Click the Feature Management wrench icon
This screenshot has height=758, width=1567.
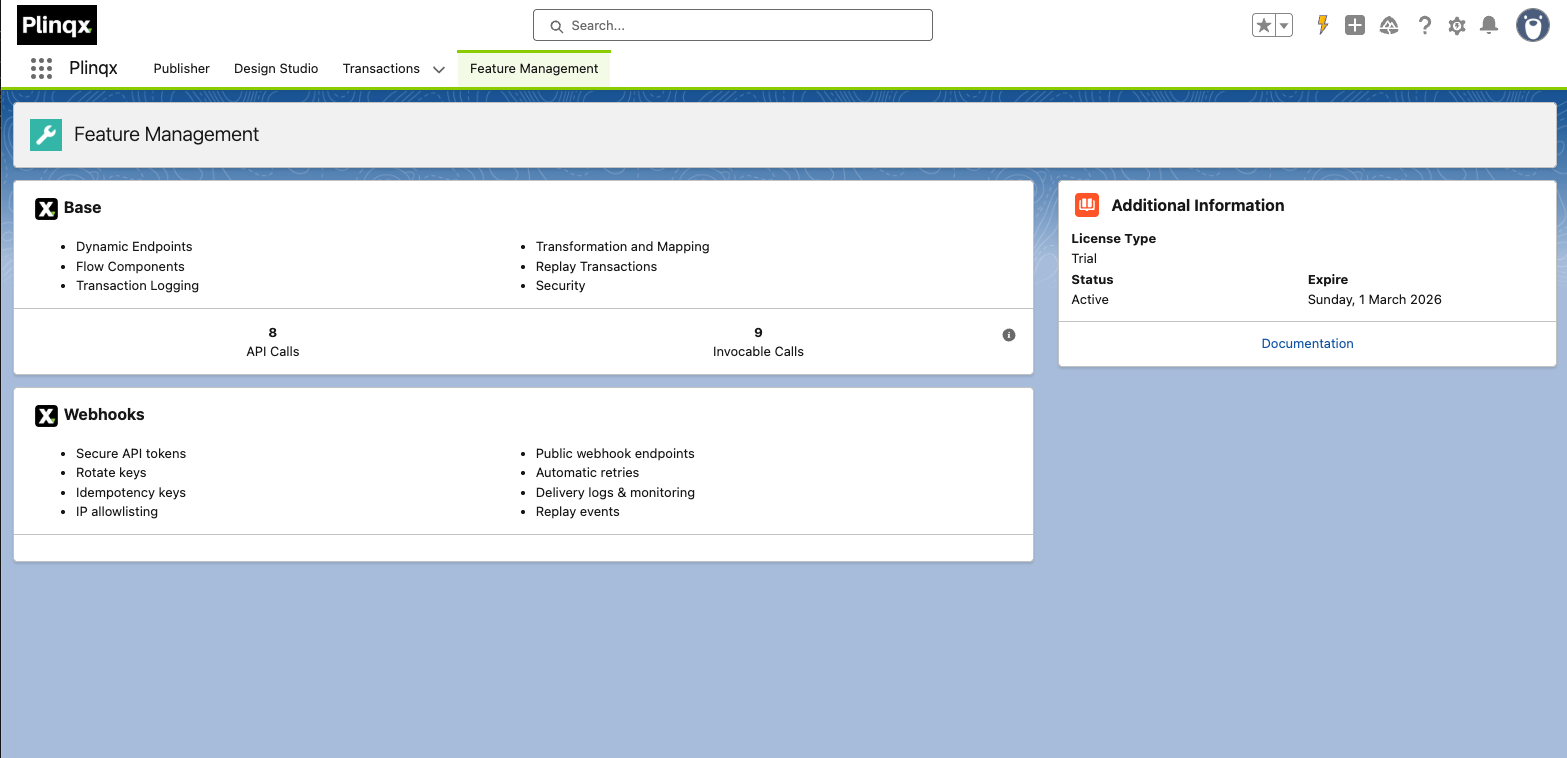tap(46, 135)
